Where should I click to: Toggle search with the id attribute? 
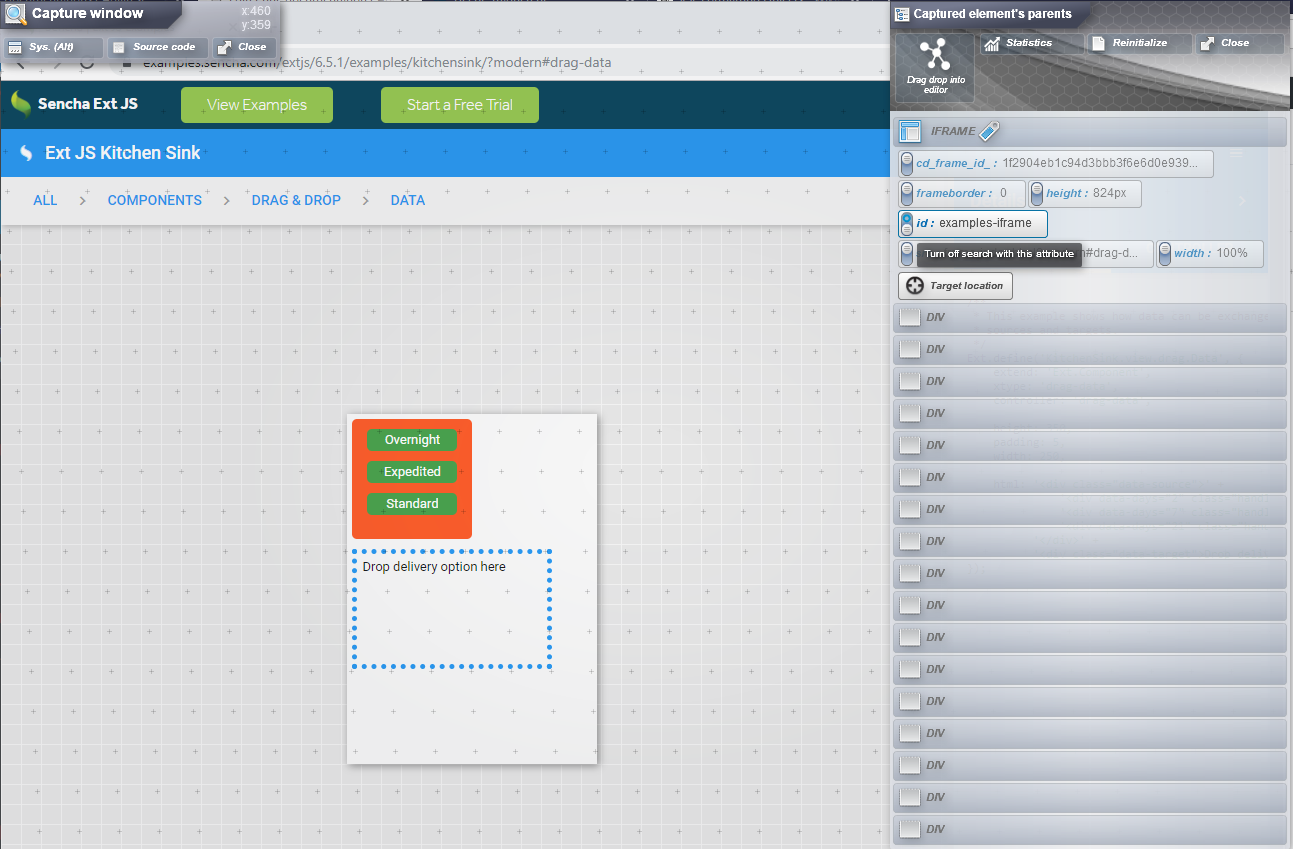[x=906, y=224]
